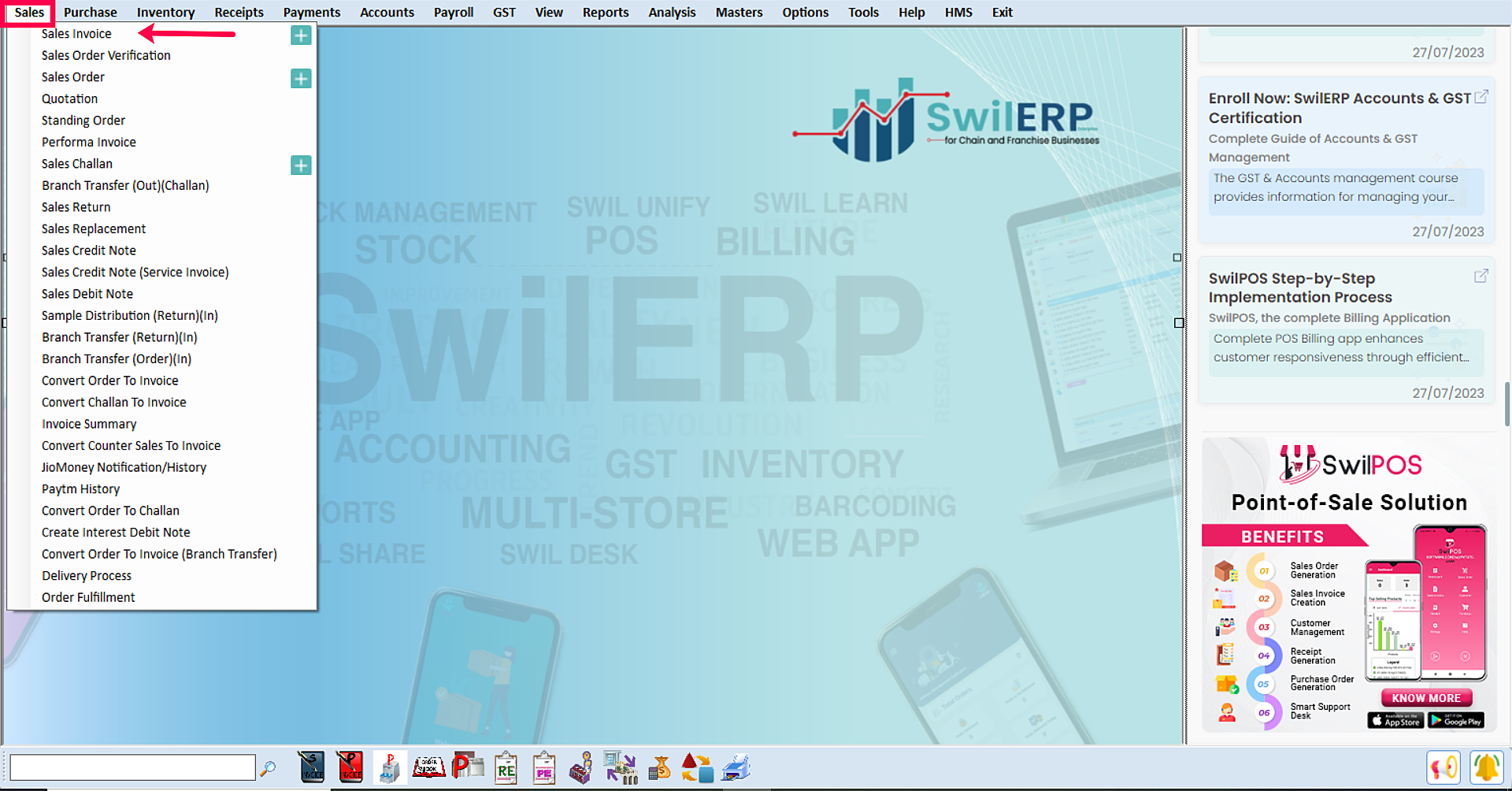The width and height of the screenshot is (1512, 791).
Task: Open the Purchase menu
Action: pos(91,13)
